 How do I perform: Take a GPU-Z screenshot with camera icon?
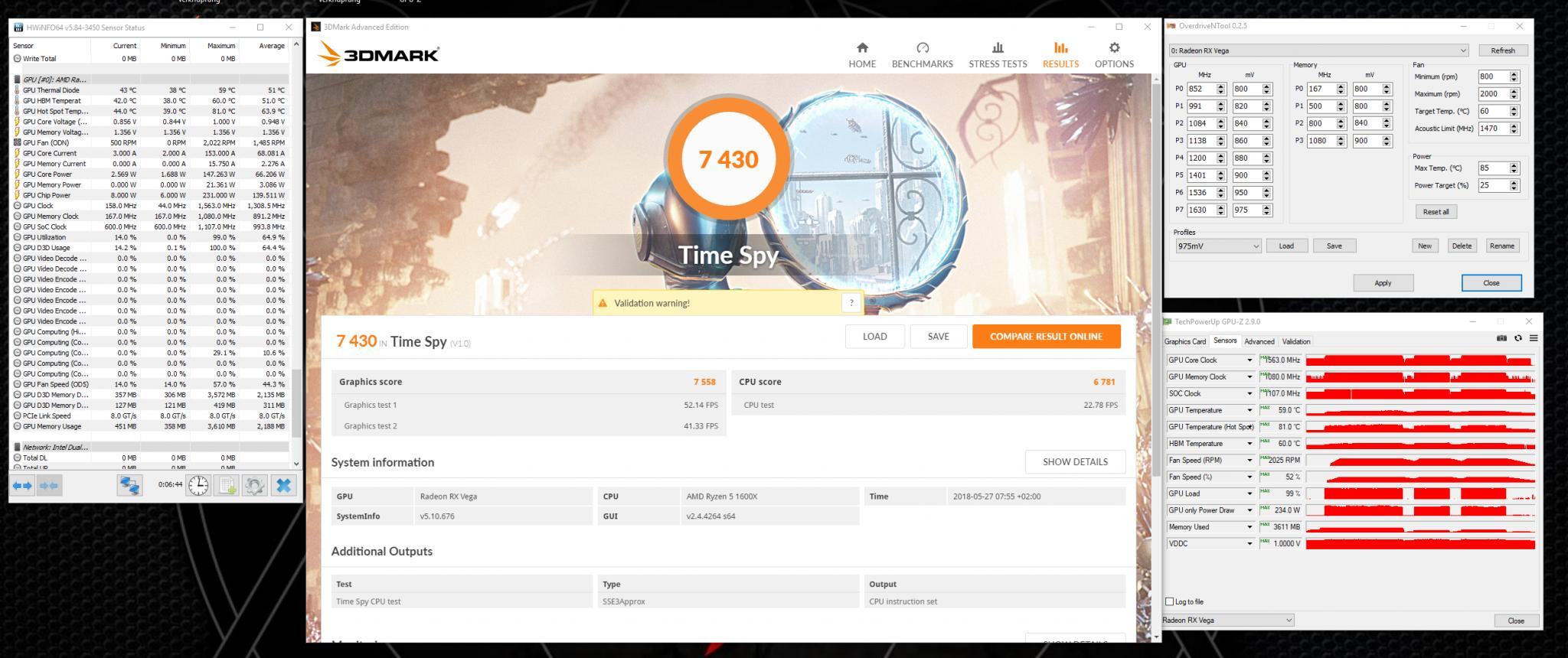click(1501, 338)
